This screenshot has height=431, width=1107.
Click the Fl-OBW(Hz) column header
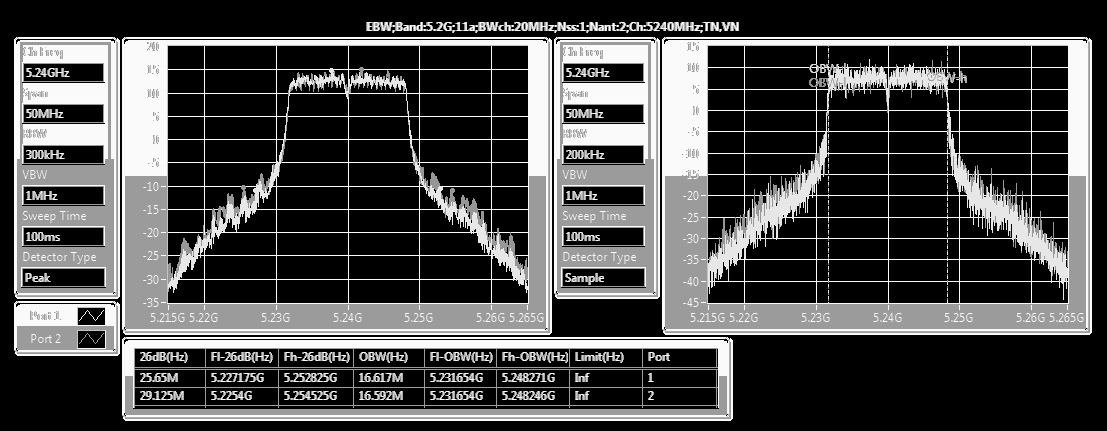pyautogui.click(x=460, y=358)
